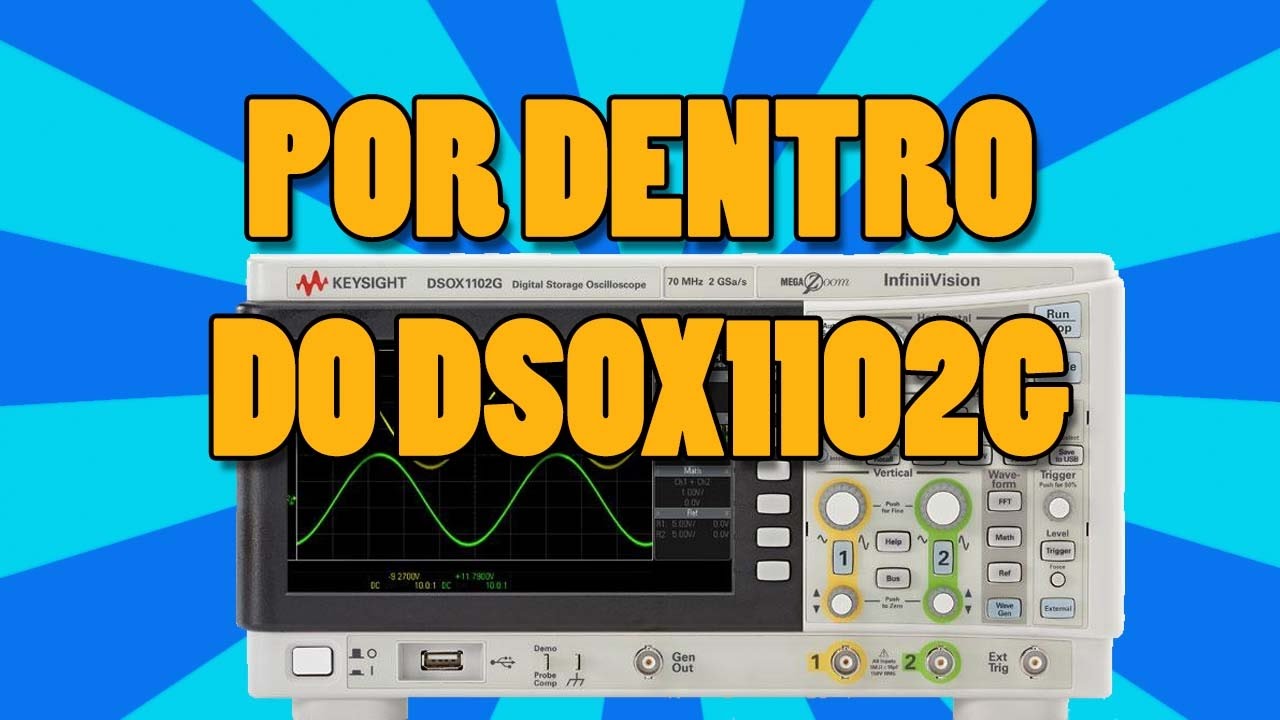Click the USB symbol icon
This screenshot has height=720, width=1280.
click(502, 661)
